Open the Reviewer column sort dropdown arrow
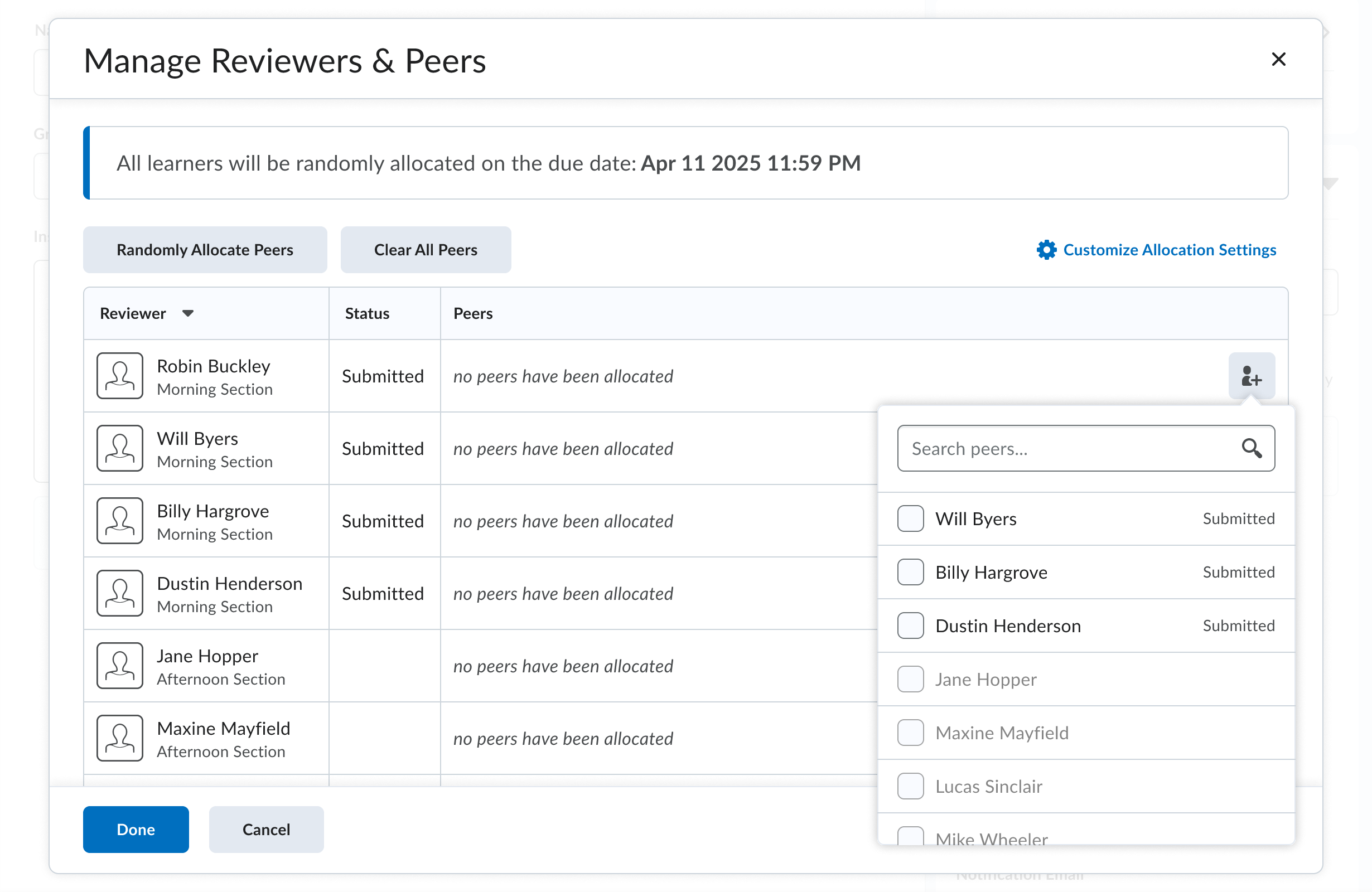 tap(188, 313)
